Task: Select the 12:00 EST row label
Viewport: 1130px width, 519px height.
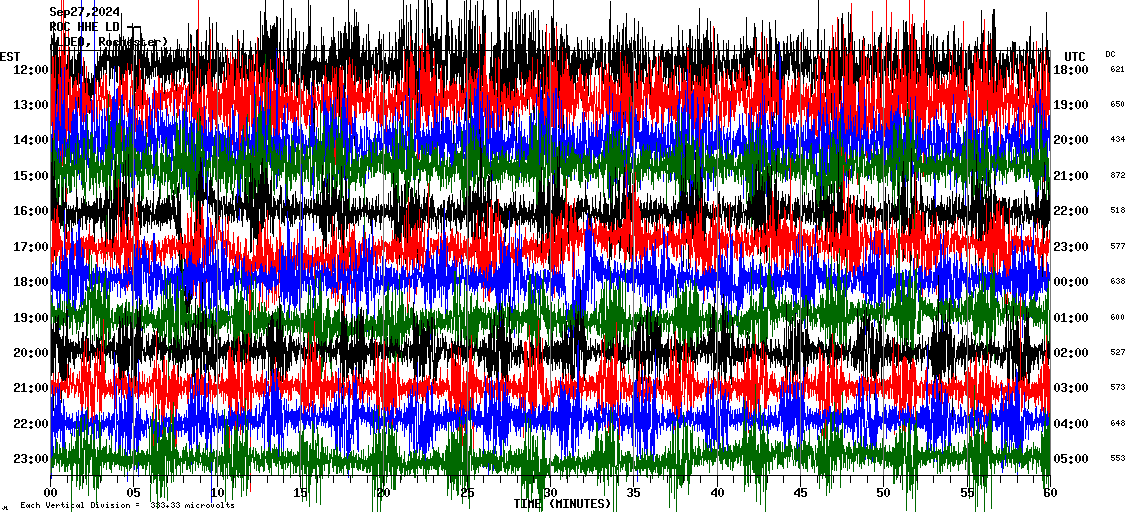Action: (31, 69)
